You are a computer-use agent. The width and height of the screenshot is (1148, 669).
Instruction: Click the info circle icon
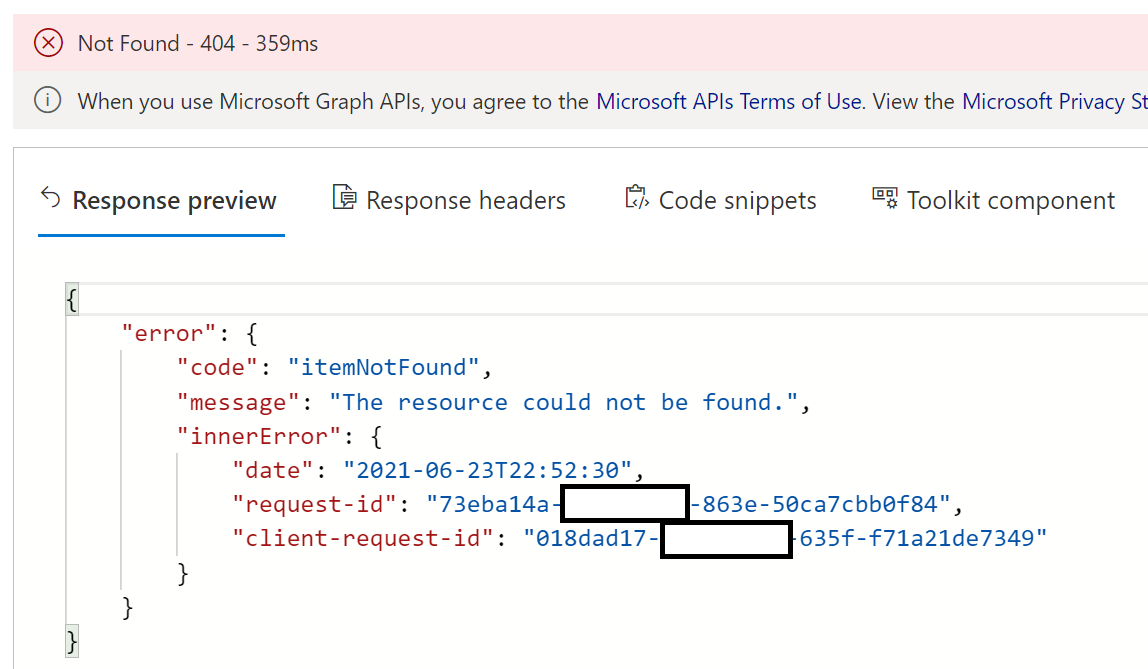pos(47,101)
